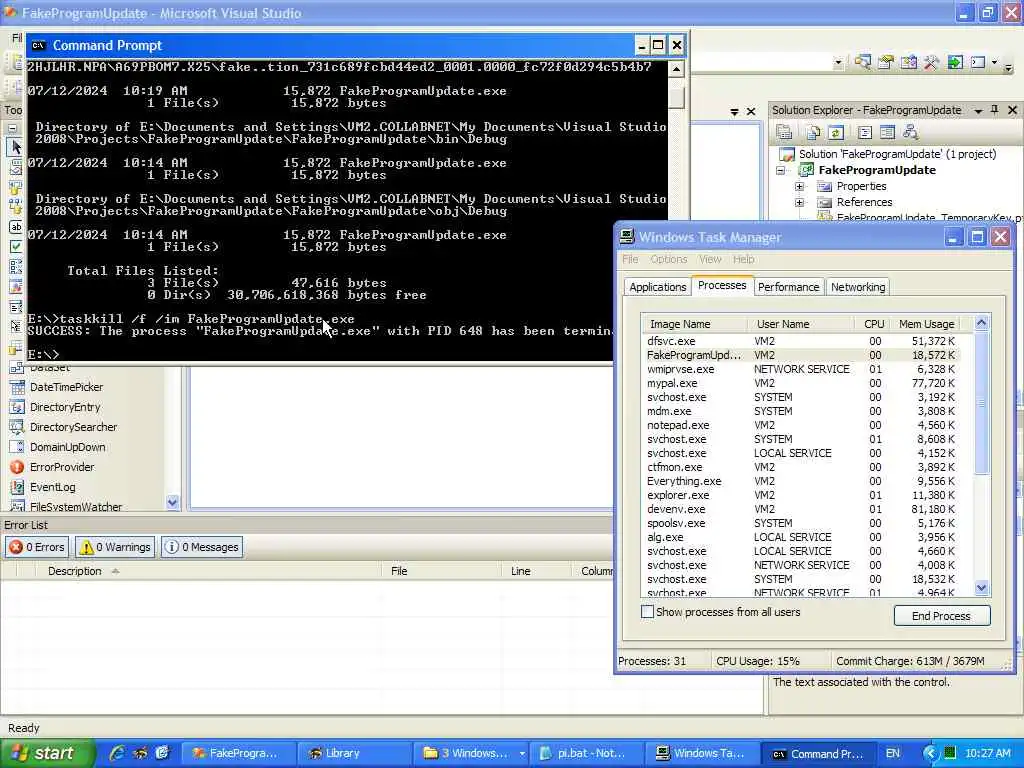Click View Designer icon in Solution Explorer

(887, 133)
